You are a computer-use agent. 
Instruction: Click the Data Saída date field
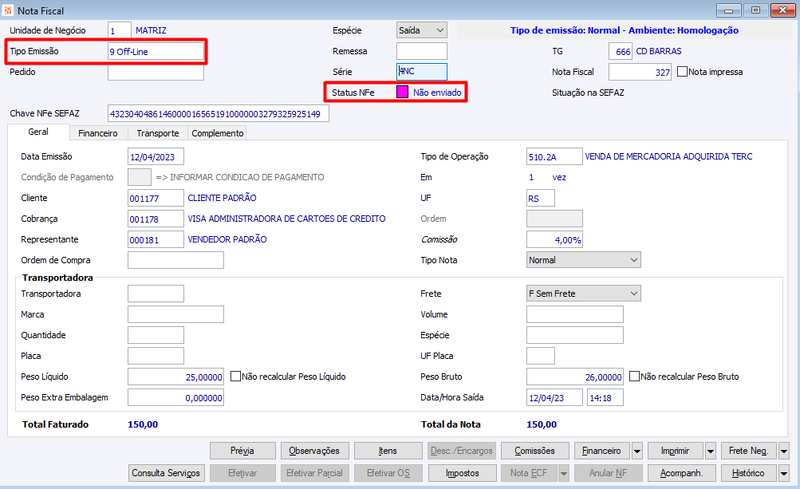point(554,397)
